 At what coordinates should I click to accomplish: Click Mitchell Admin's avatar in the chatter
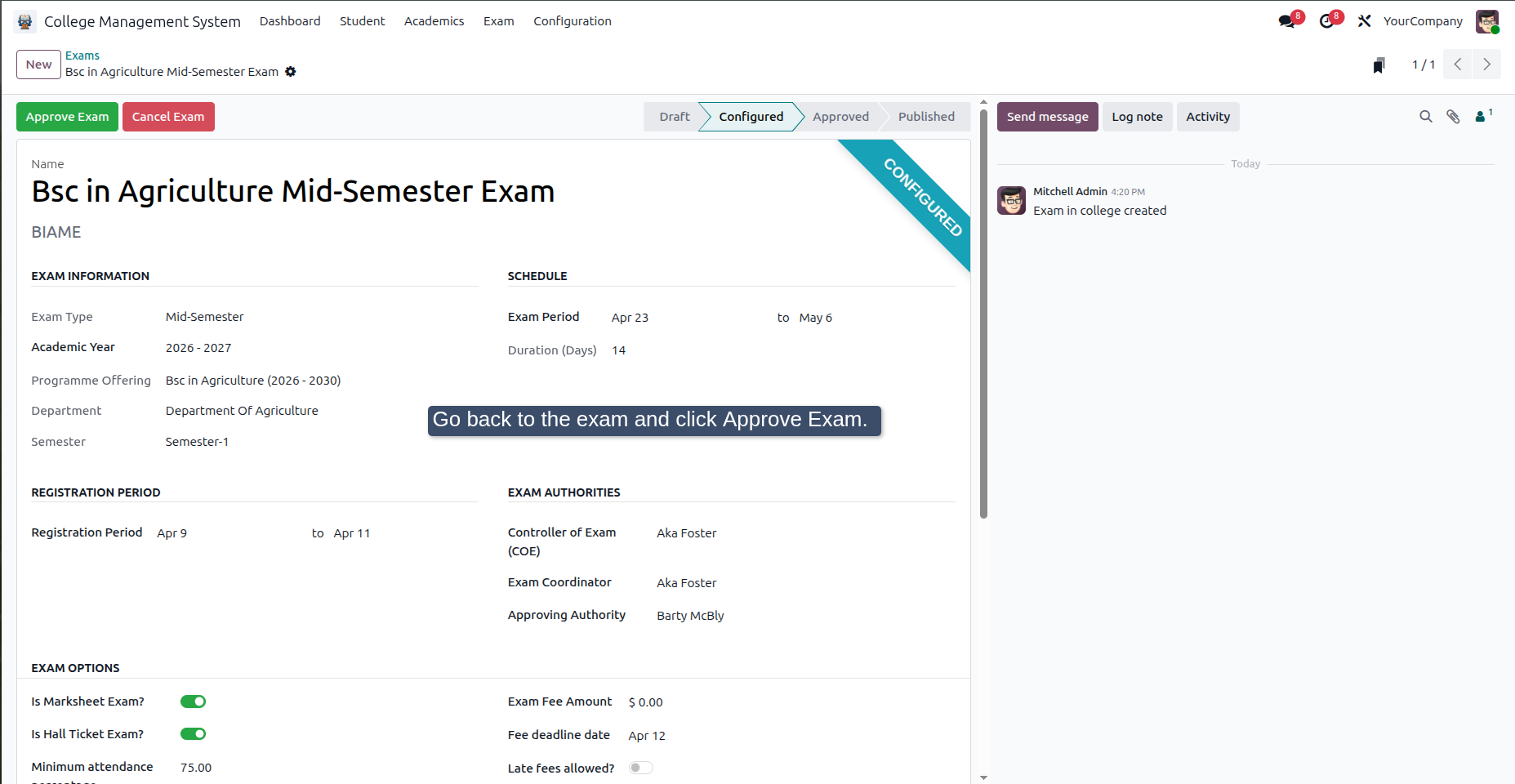click(x=1011, y=200)
